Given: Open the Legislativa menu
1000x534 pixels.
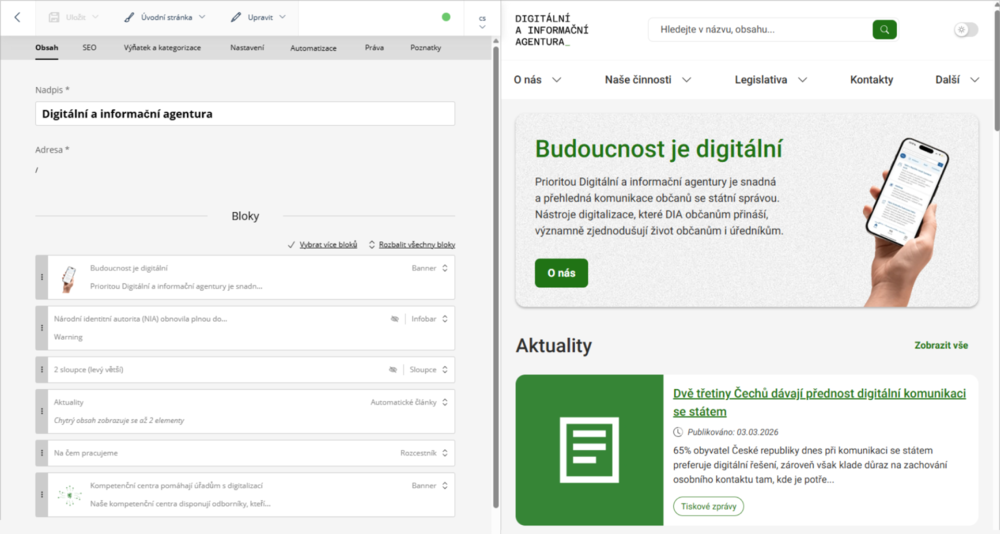Looking at the screenshot, I should click(770, 79).
